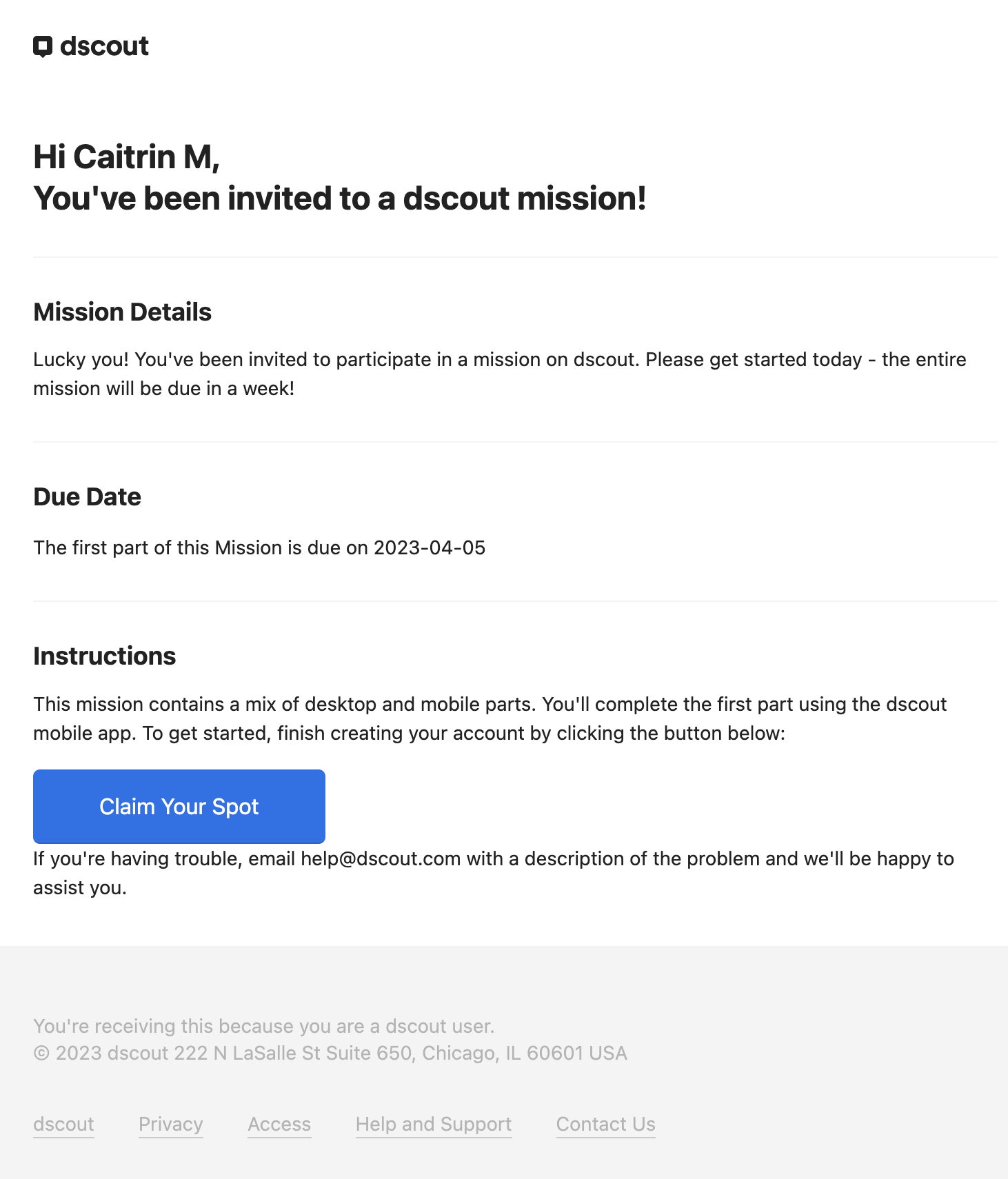Click the "You're receiving this" footer notice
Viewport: 1008px width, 1179px height.
(x=264, y=1026)
